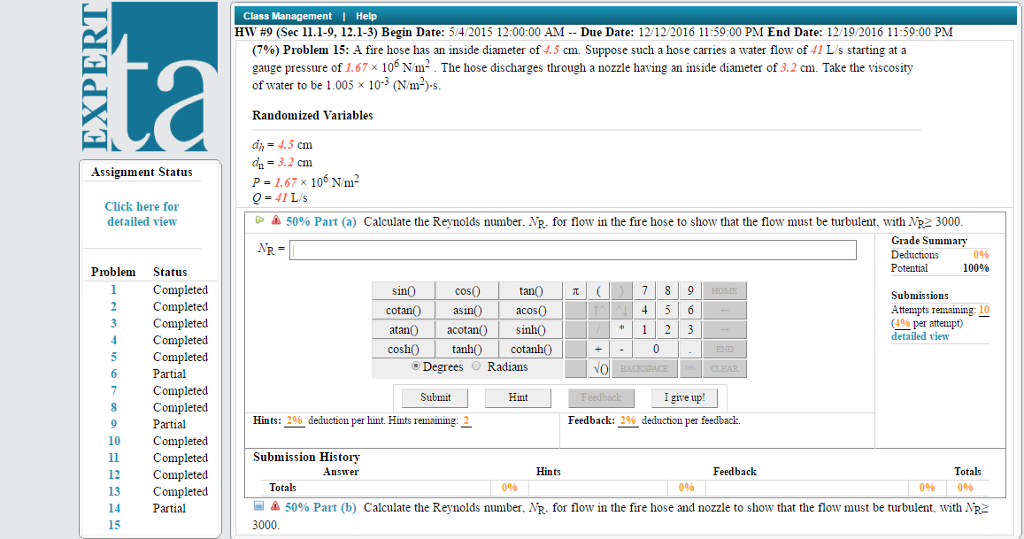Open the detailed view link under Submissions
1024x539 pixels.
click(920, 336)
